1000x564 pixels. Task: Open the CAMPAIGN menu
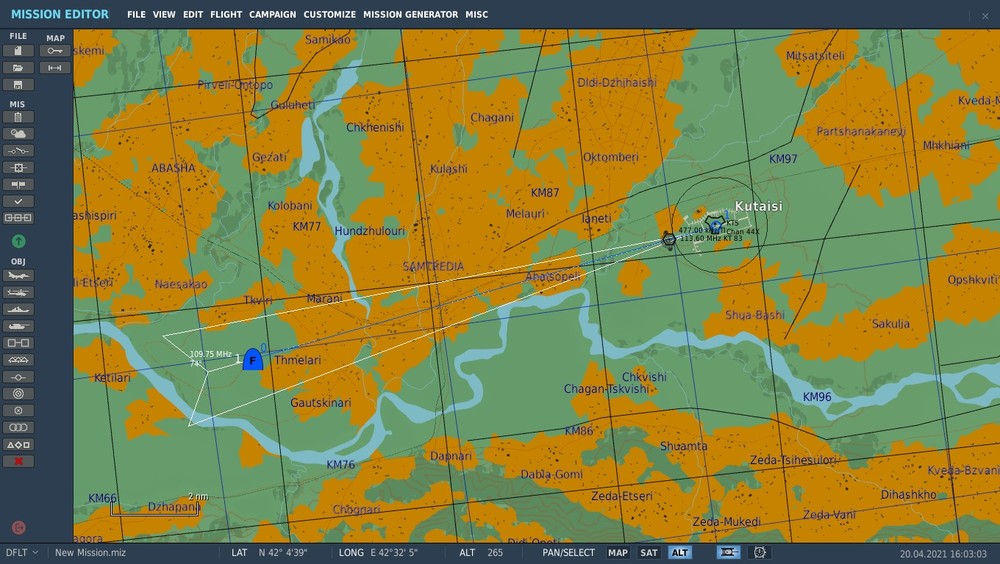pos(272,14)
